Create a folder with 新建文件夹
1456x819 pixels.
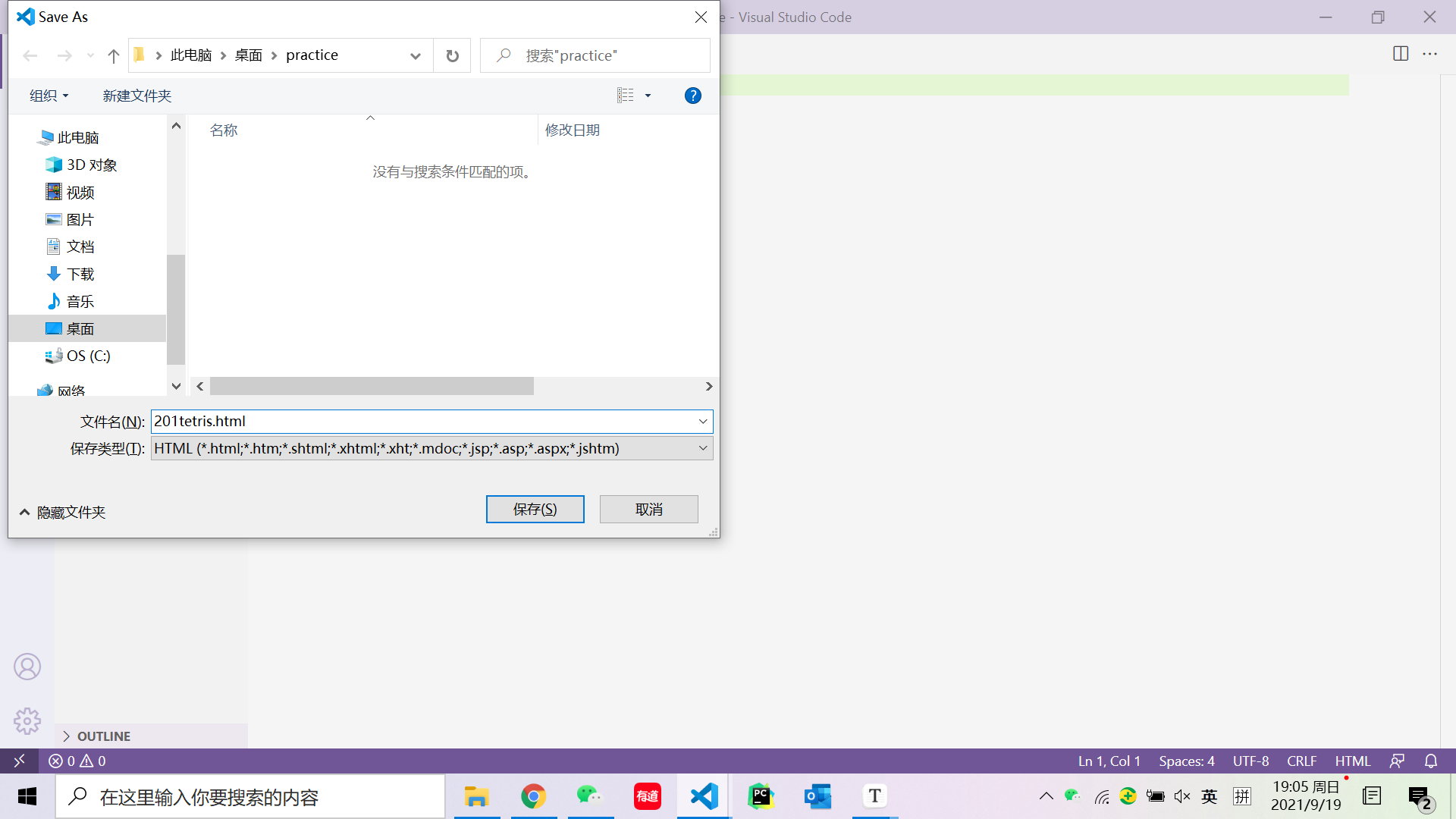(136, 96)
